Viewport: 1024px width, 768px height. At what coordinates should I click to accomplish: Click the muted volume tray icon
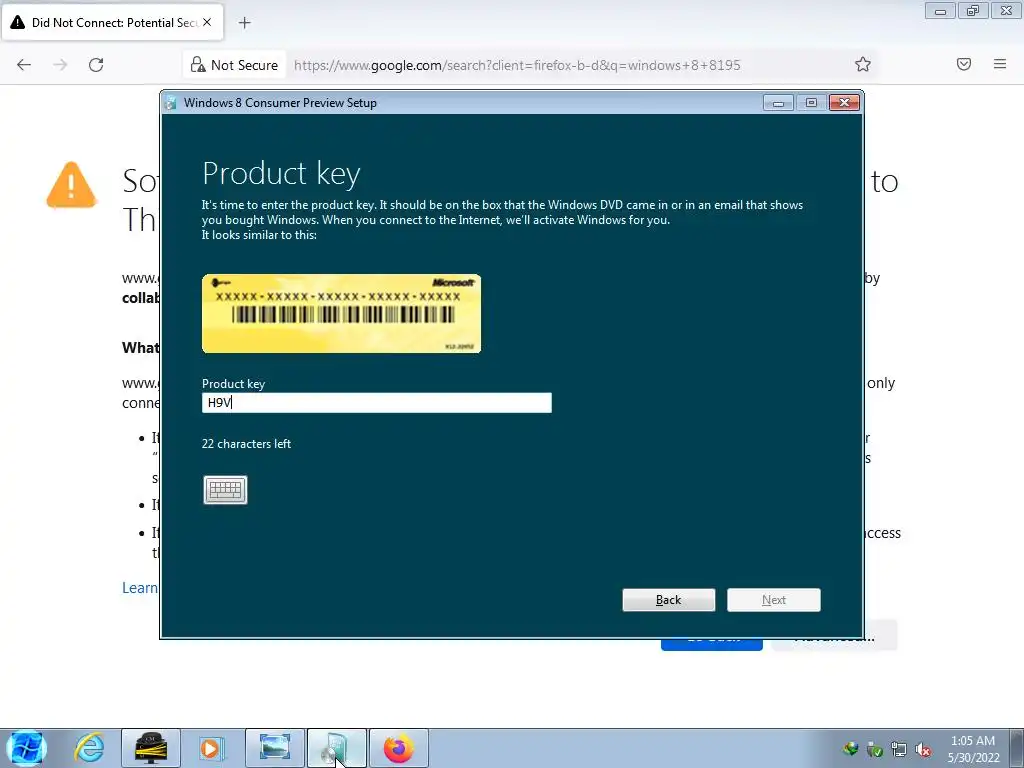click(x=923, y=750)
